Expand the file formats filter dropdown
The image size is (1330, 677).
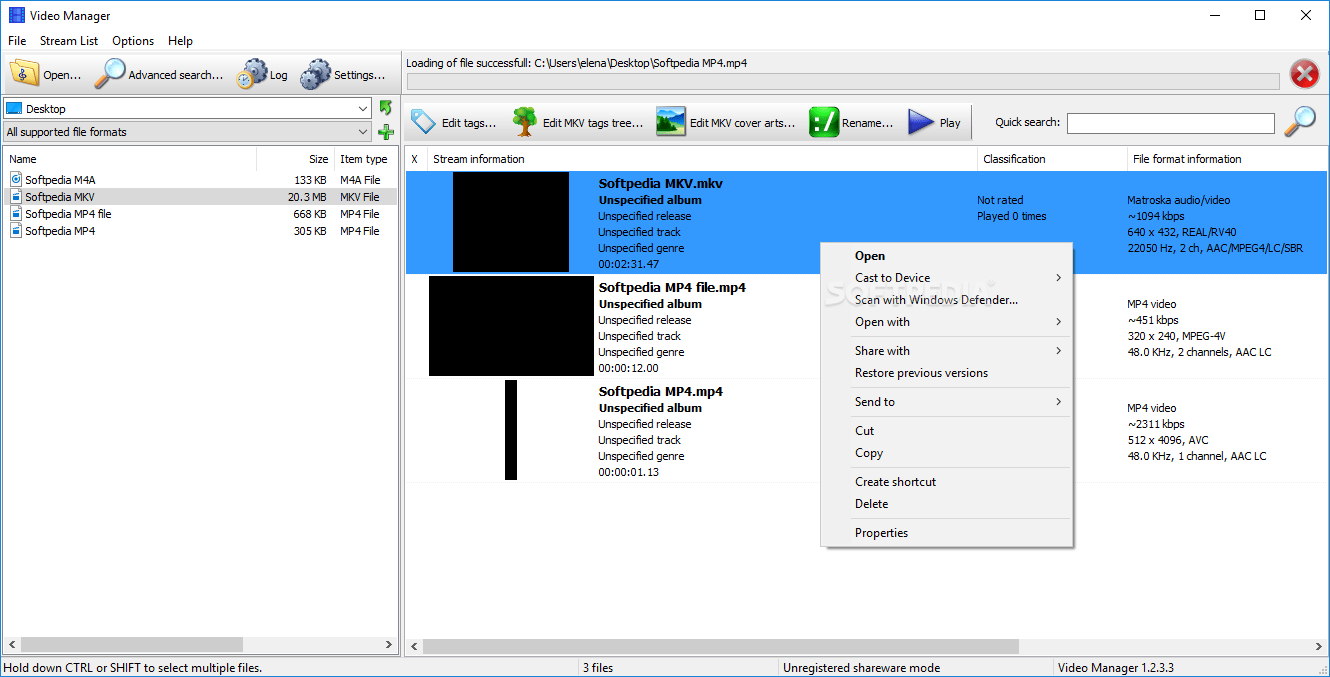tap(364, 131)
